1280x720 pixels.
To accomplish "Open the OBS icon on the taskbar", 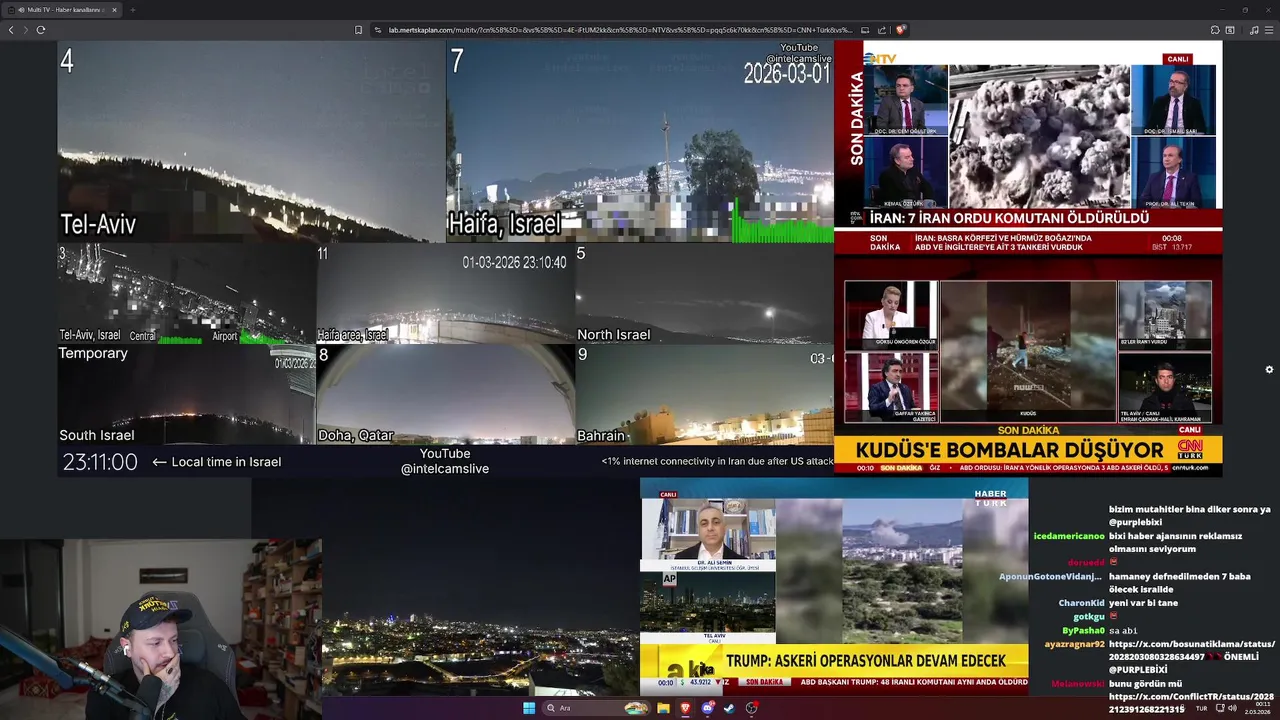I will [752, 708].
